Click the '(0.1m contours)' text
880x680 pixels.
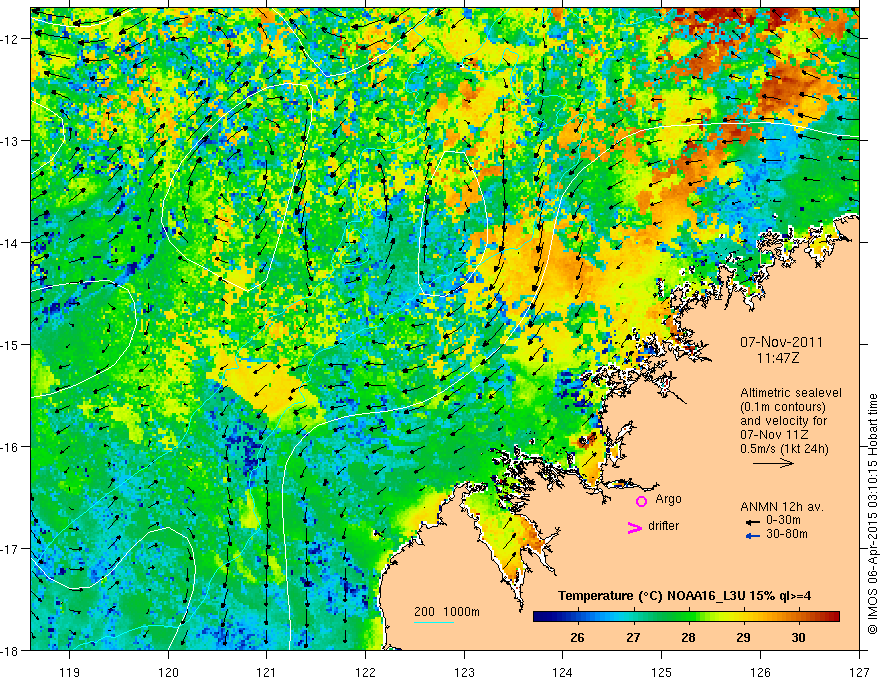[783, 407]
